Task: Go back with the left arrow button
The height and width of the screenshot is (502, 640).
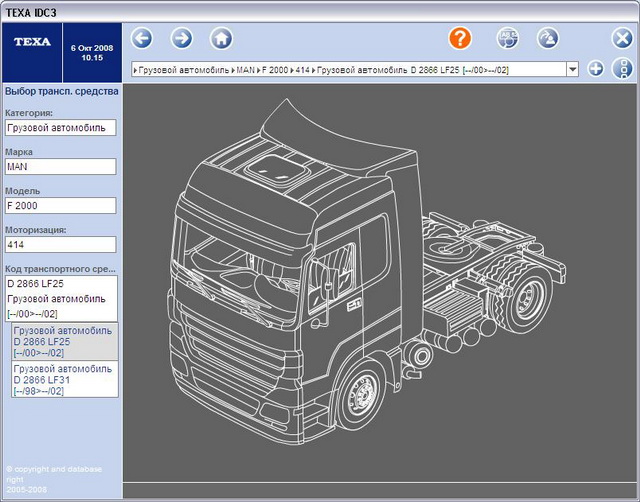Action: (x=142, y=39)
